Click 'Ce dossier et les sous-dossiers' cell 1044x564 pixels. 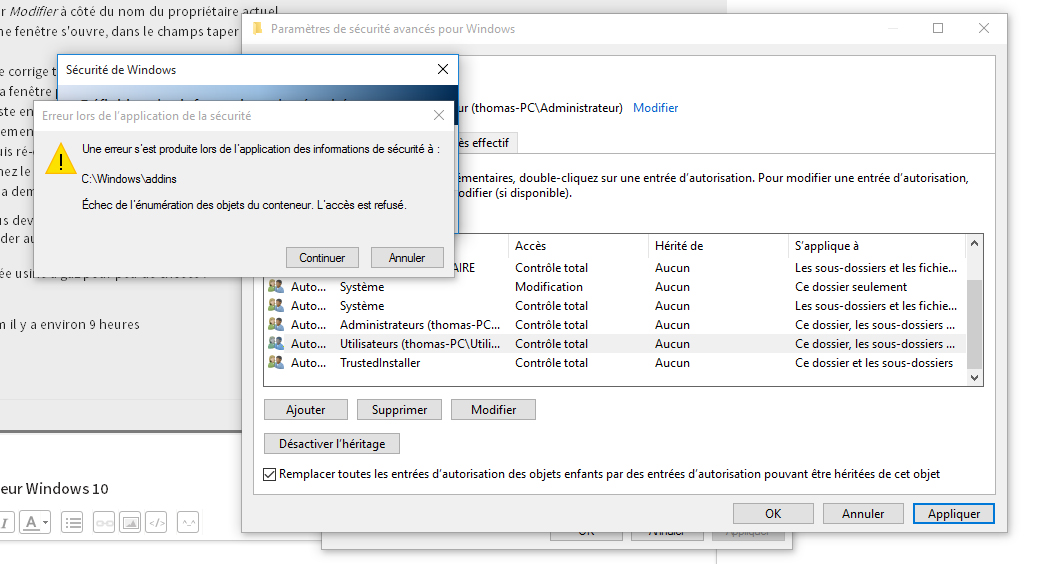[874, 363]
